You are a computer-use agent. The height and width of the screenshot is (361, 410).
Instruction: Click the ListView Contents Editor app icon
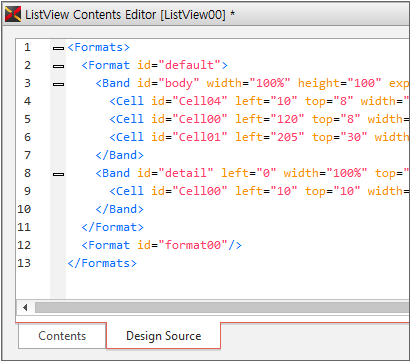pyautogui.click(x=13, y=14)
